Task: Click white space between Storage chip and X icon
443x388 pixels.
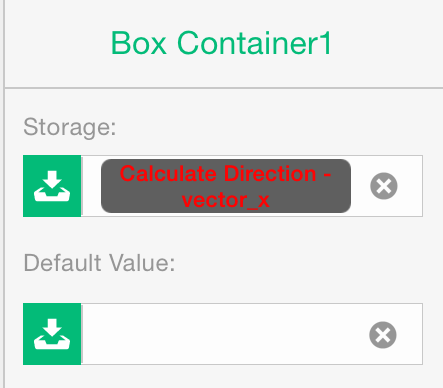Action: (x=360, y=186)
